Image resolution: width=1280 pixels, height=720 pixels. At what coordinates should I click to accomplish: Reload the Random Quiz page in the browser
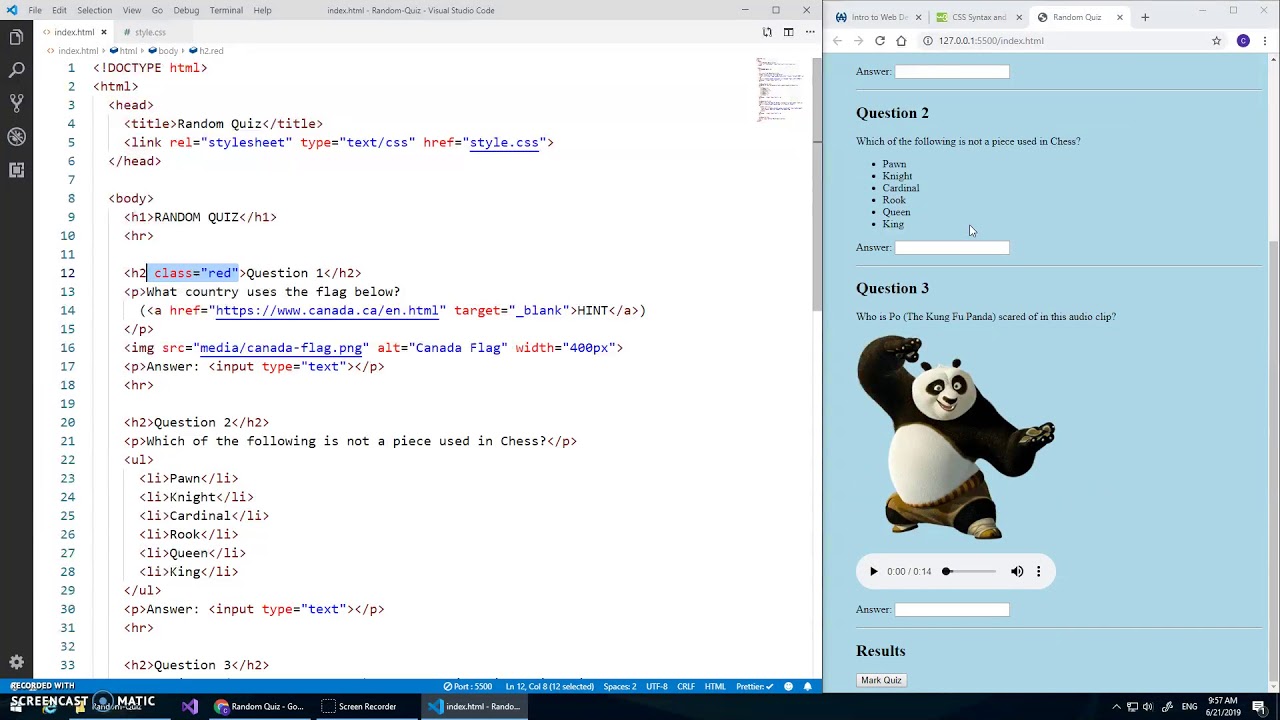tap(879, 41)
